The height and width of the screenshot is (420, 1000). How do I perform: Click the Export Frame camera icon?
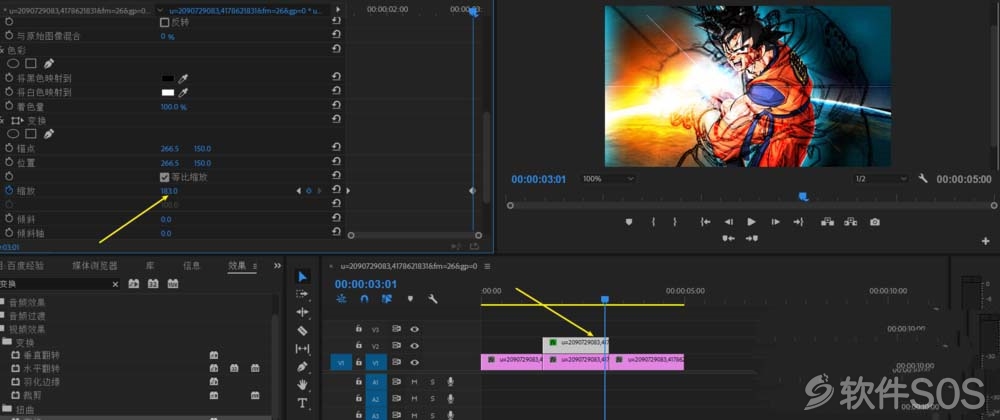(875, 222)
